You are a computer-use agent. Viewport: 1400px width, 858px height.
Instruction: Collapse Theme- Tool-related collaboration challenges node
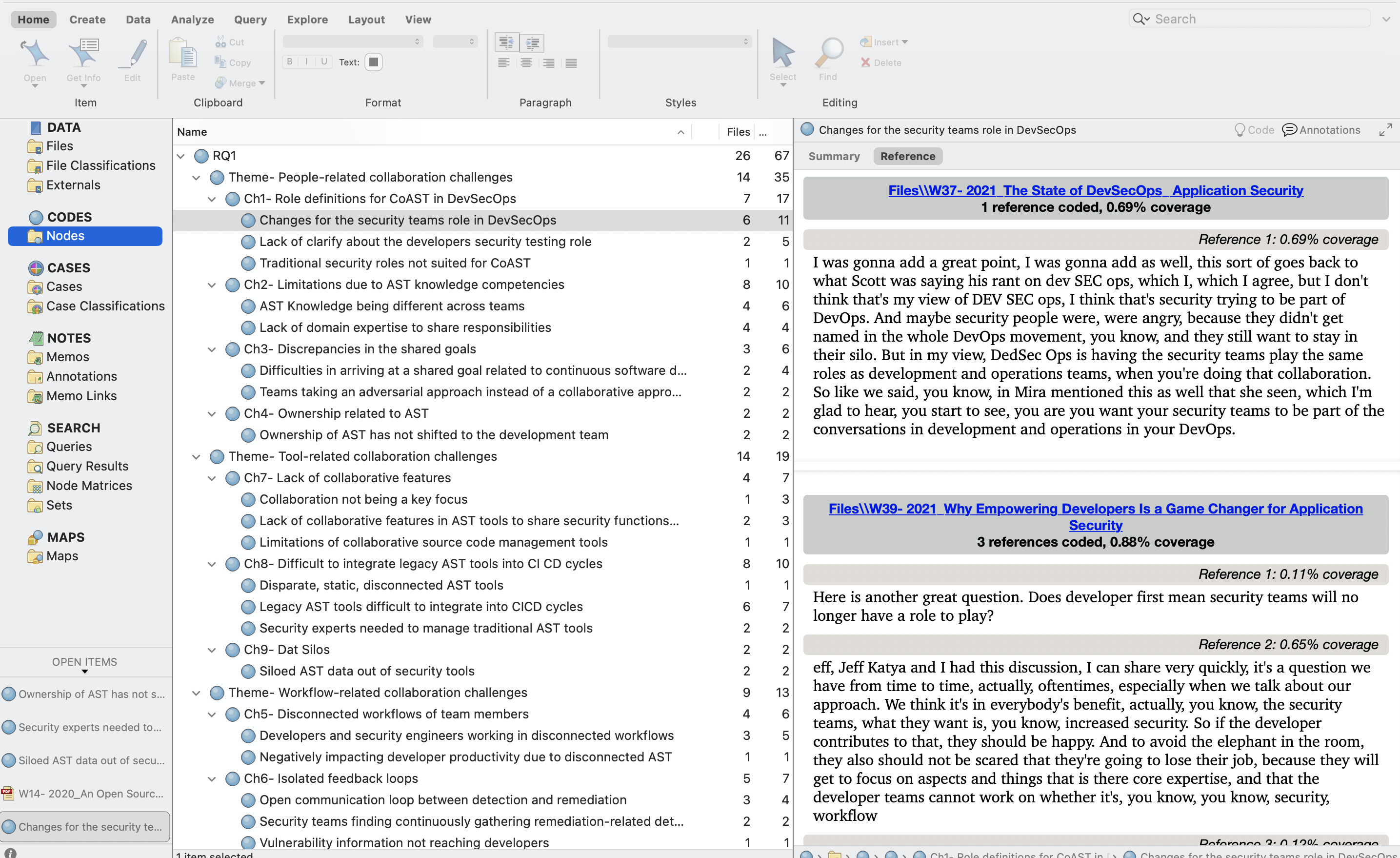196,457
